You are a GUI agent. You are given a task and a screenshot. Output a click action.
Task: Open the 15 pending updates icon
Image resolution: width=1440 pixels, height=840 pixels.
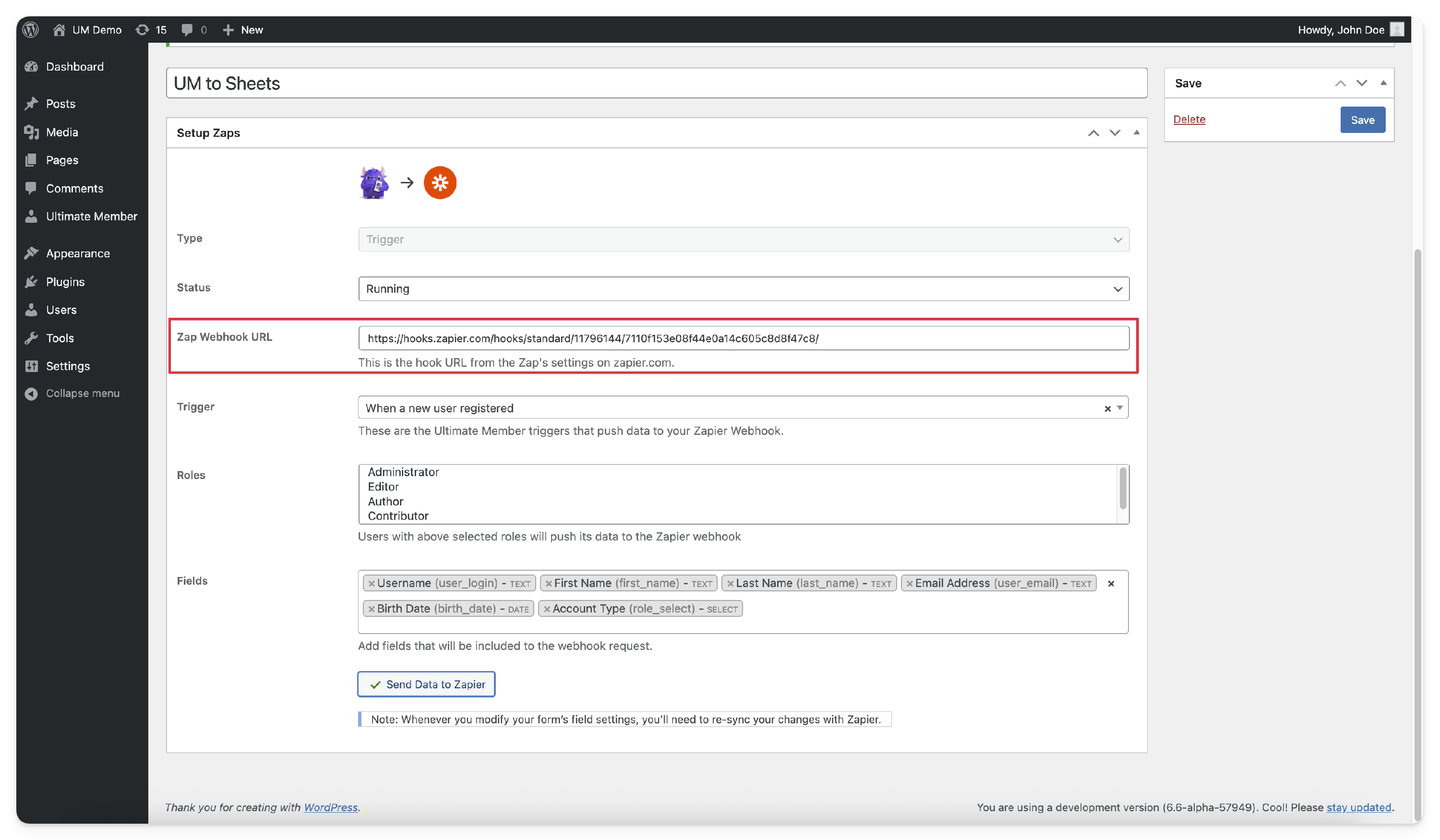(151, 30)
